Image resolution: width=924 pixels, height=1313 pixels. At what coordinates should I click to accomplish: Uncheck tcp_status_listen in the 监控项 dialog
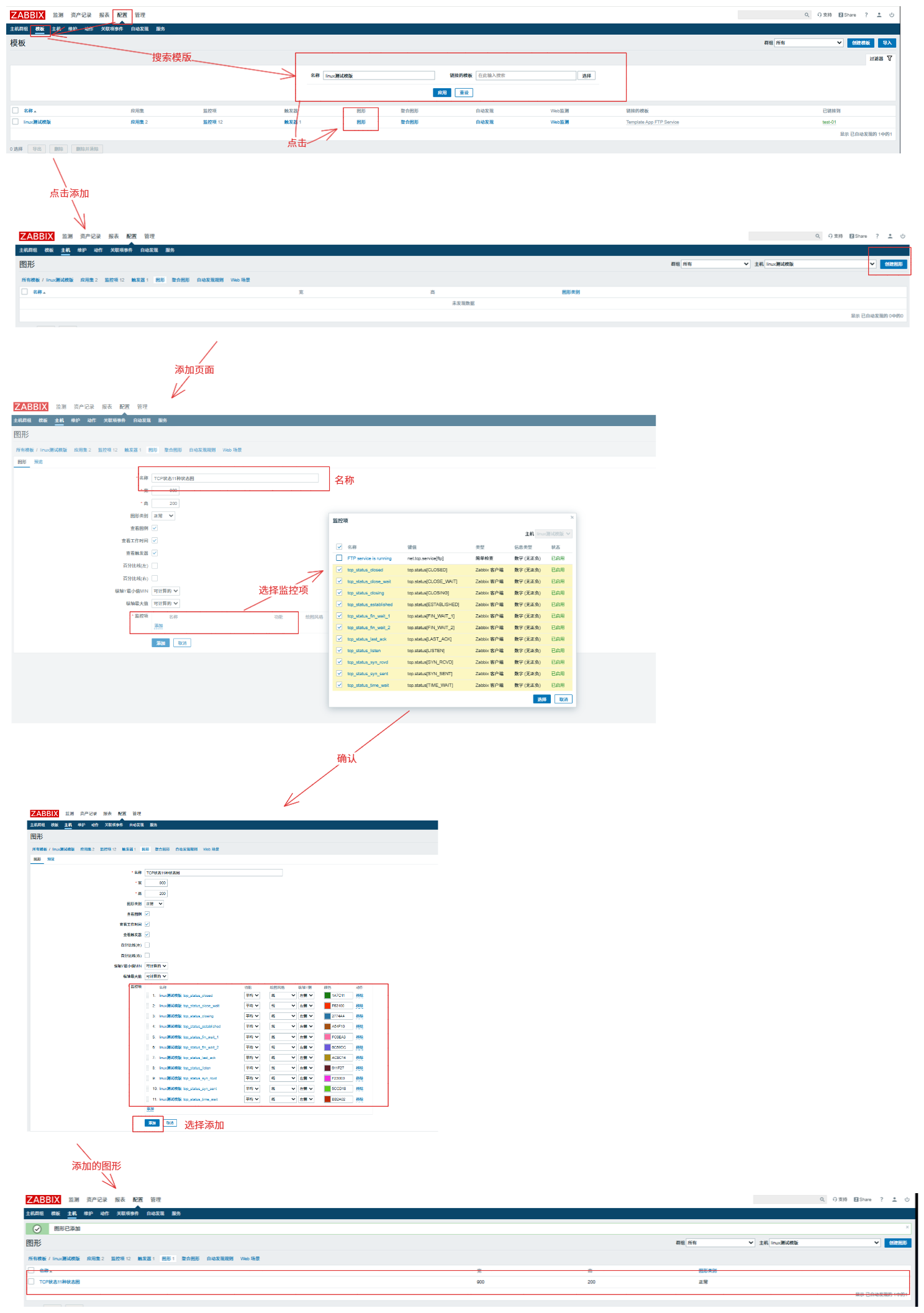pyautogui.click(x=339, y=650)
